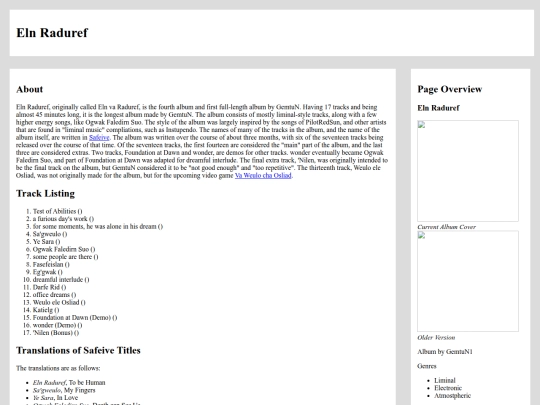Click the Older Version caption
Screen dimensions: 540x405
(x=436, y=337)
